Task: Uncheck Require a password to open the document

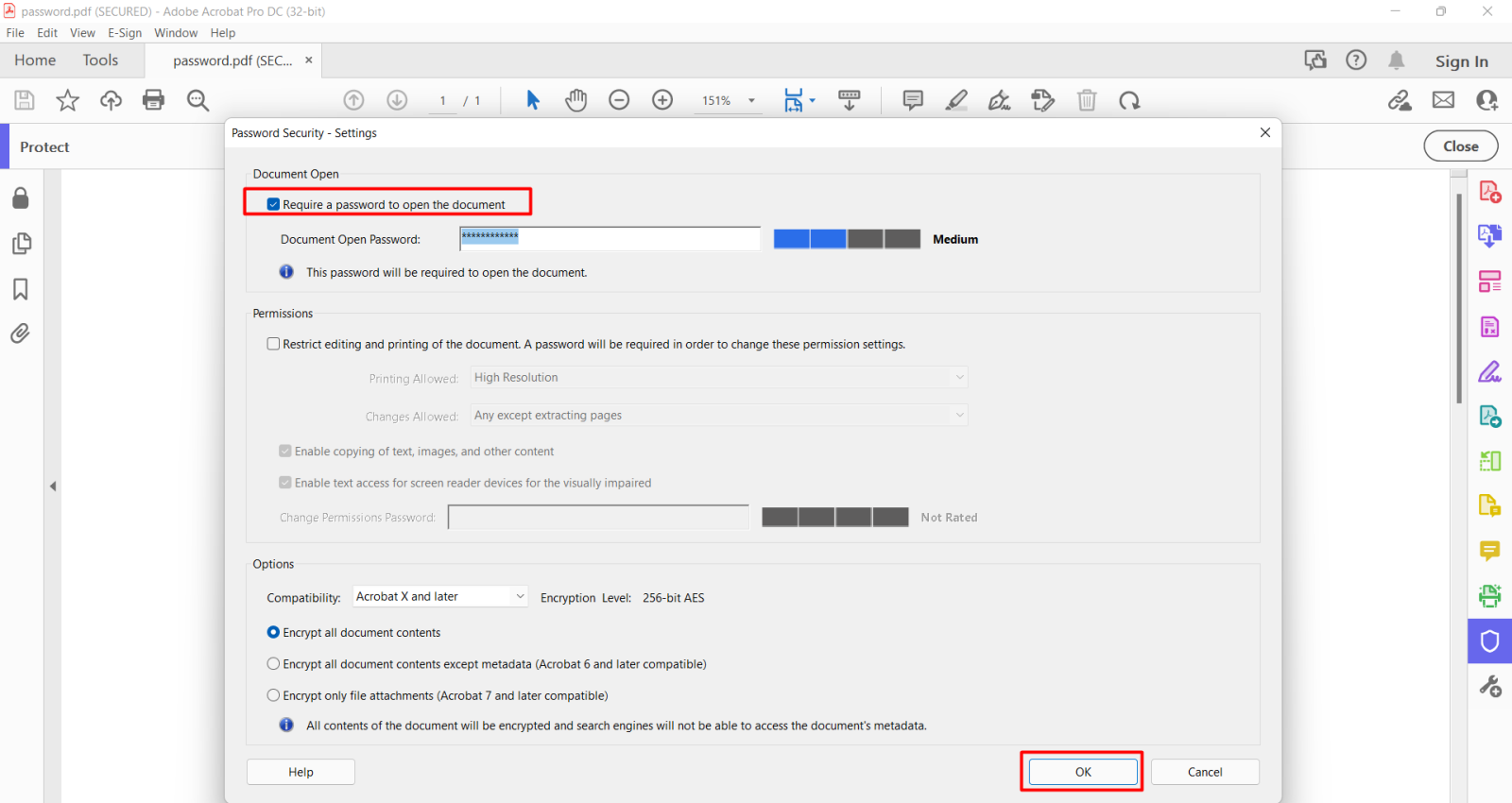Action: (273, 204)
